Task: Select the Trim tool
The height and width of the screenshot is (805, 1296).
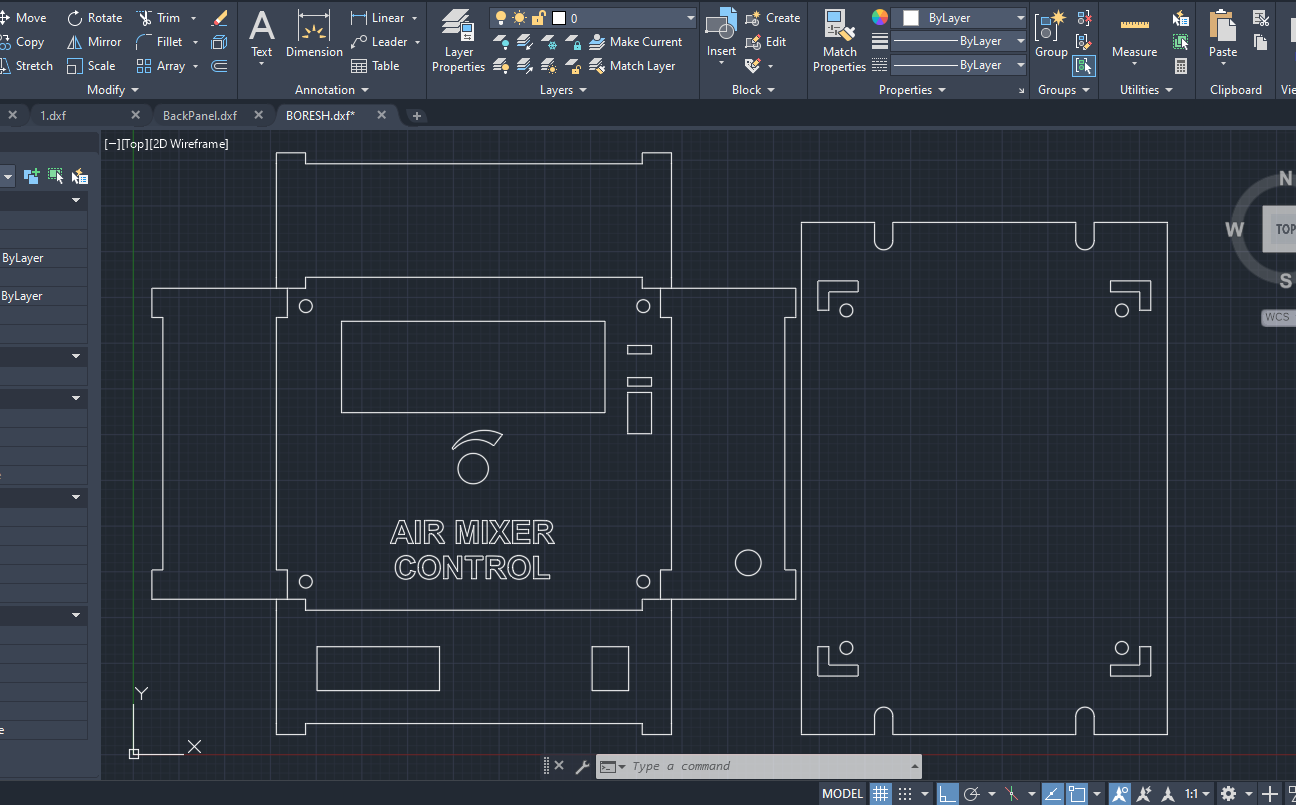Action: 159,18
